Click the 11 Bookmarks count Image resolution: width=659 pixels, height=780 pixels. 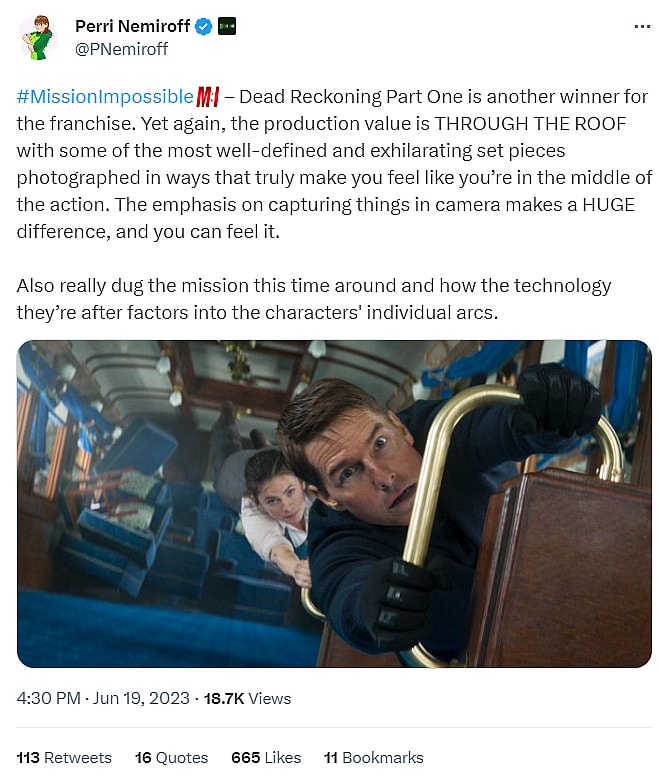pyautogui.click(x=373, y=757)
